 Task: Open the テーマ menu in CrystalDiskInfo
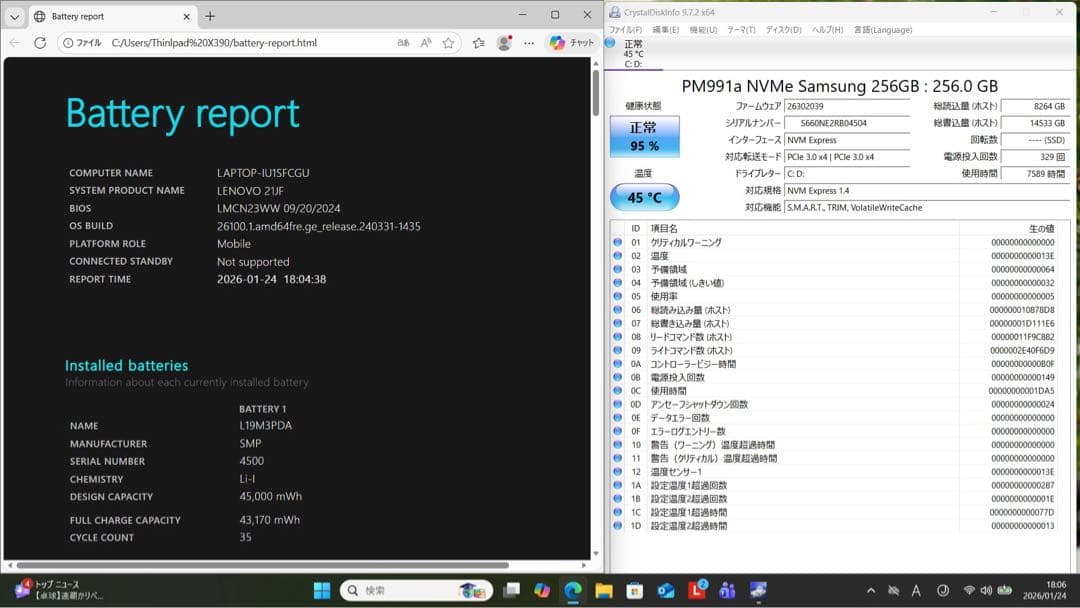pyautogui.click(x=738, y=30)
